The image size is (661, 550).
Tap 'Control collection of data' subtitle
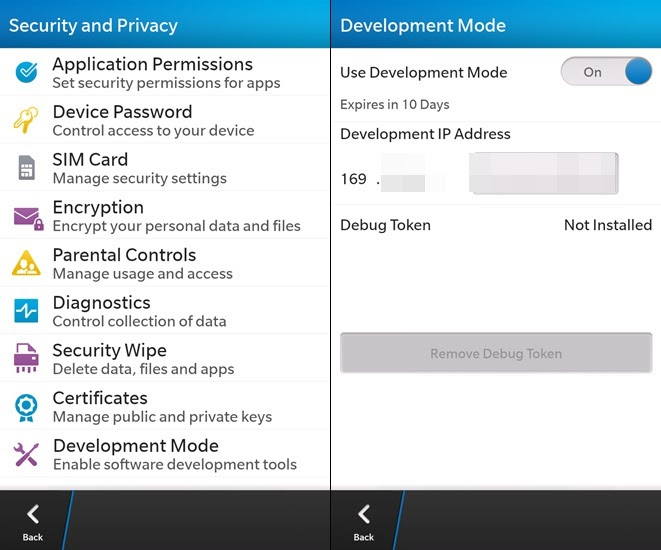(x=140, y=322)
